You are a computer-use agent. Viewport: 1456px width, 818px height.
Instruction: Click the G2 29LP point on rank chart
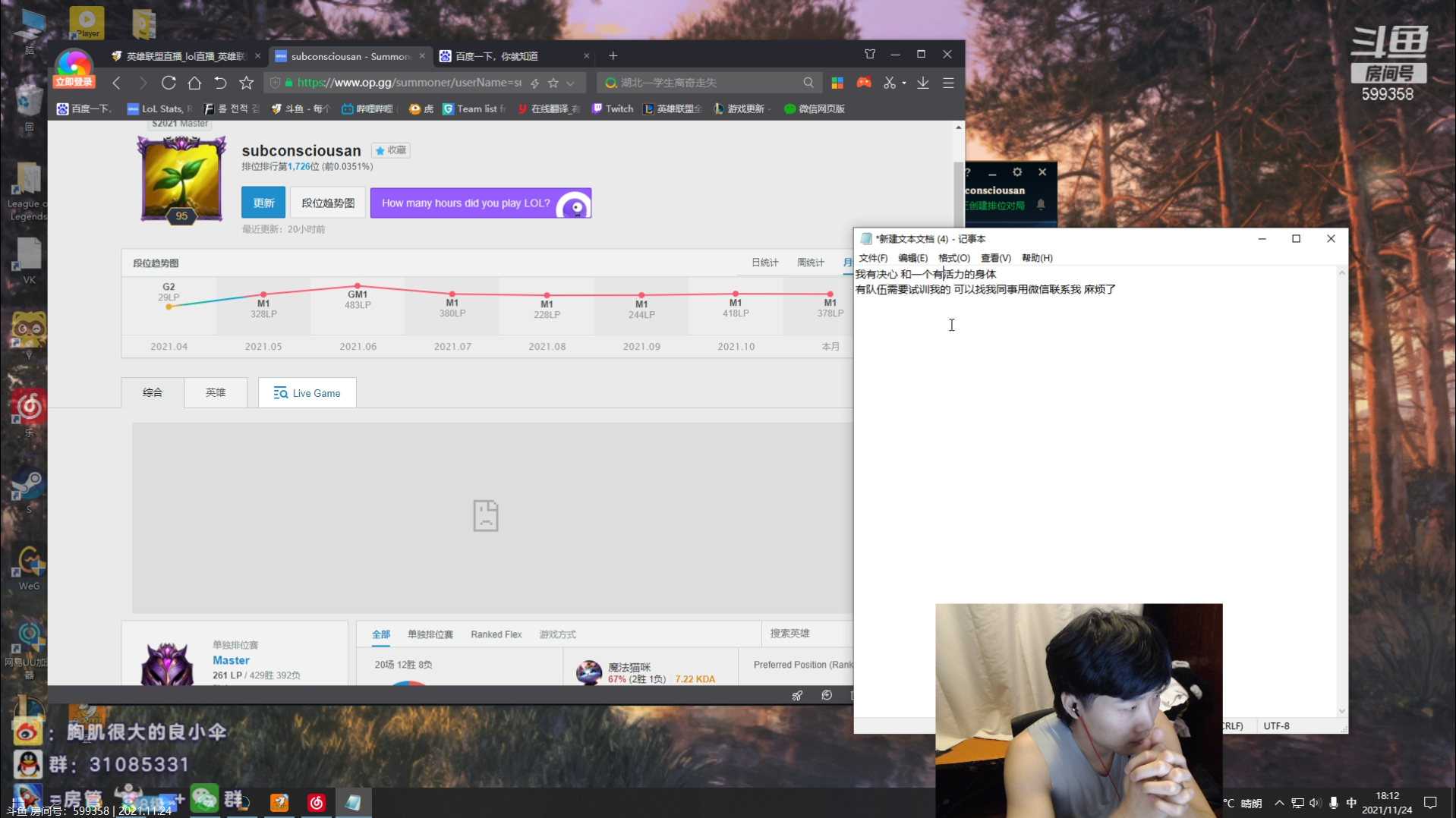pyautogui.click(x=169, y=306)
